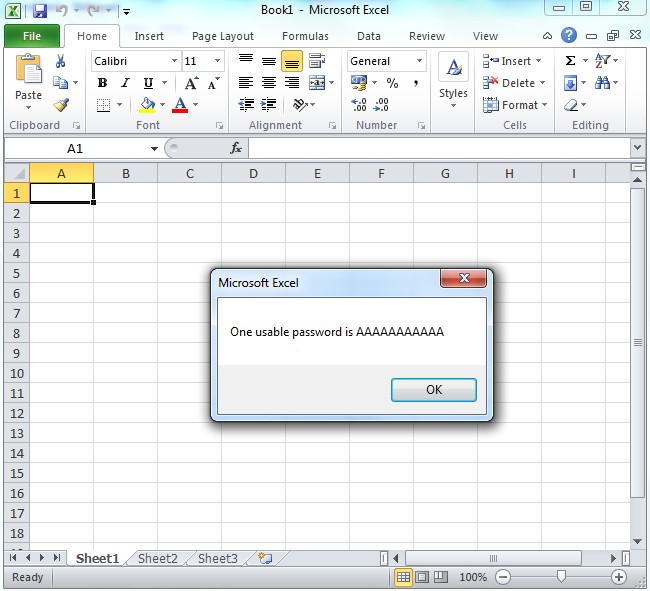The image size is (650, 591).
Task: Switch to the Insert ribbon tab
Action: pos(149,36)
